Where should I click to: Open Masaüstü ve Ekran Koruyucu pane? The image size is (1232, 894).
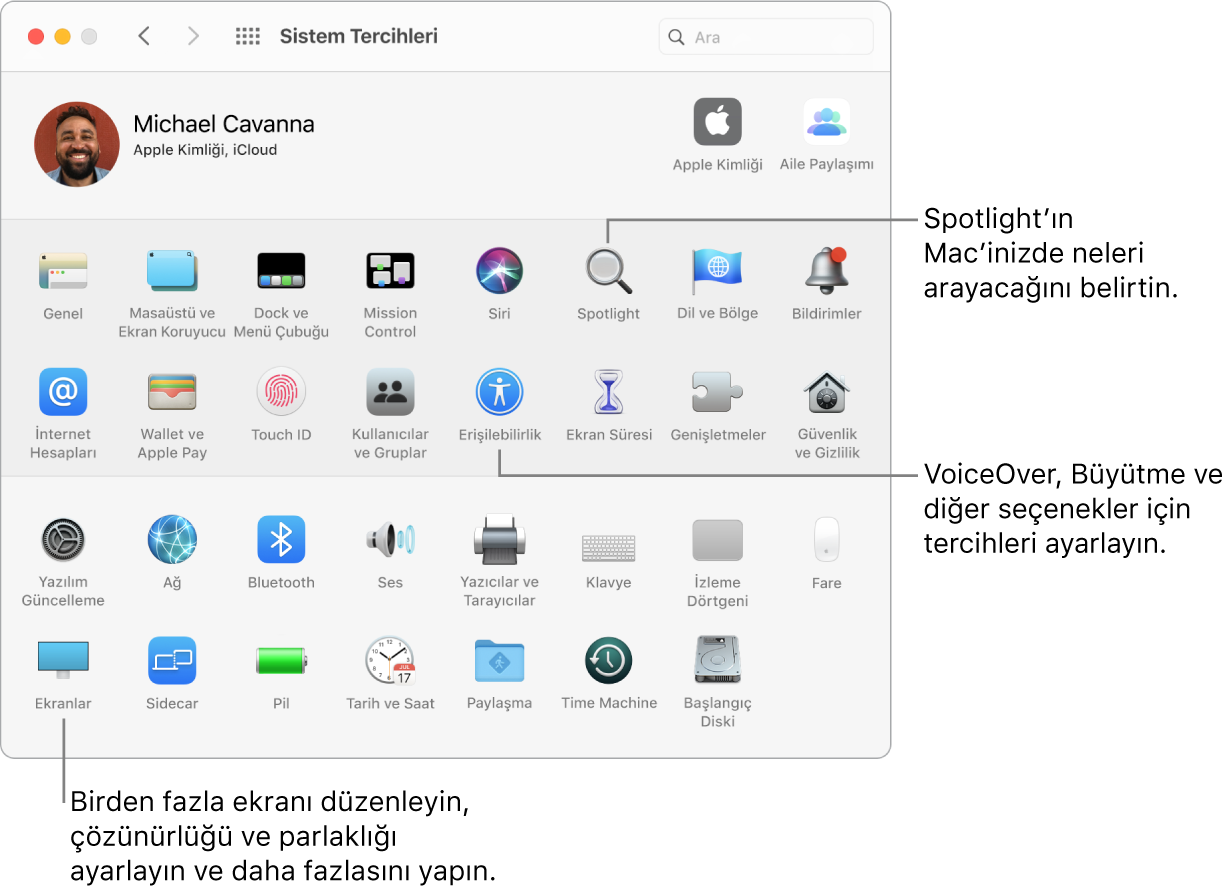click(172, 270)
